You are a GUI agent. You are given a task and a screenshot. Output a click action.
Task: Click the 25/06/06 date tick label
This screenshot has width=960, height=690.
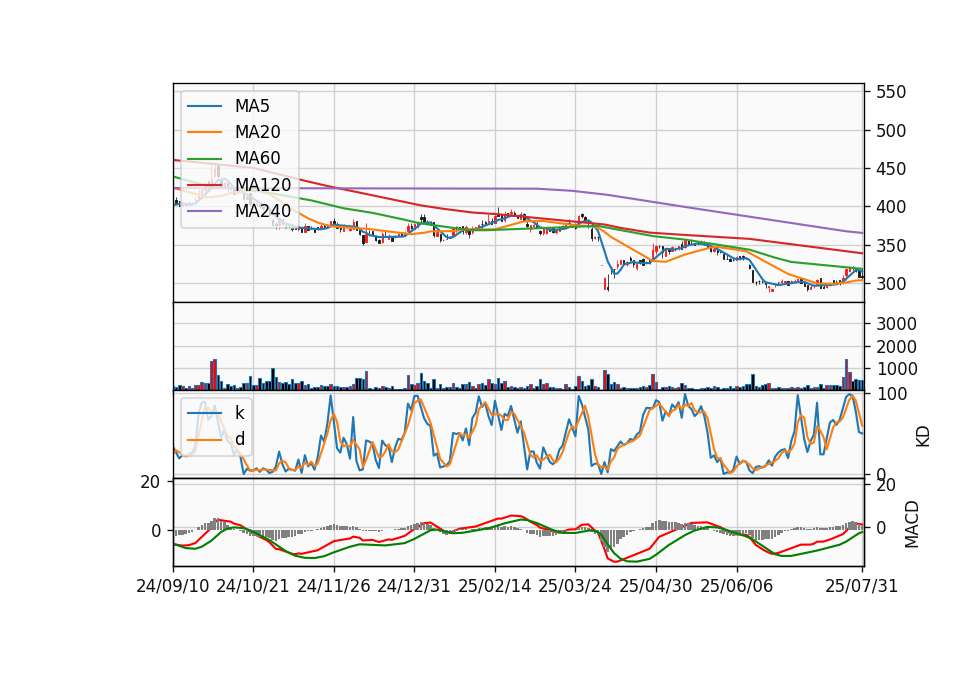click(737, 586)
